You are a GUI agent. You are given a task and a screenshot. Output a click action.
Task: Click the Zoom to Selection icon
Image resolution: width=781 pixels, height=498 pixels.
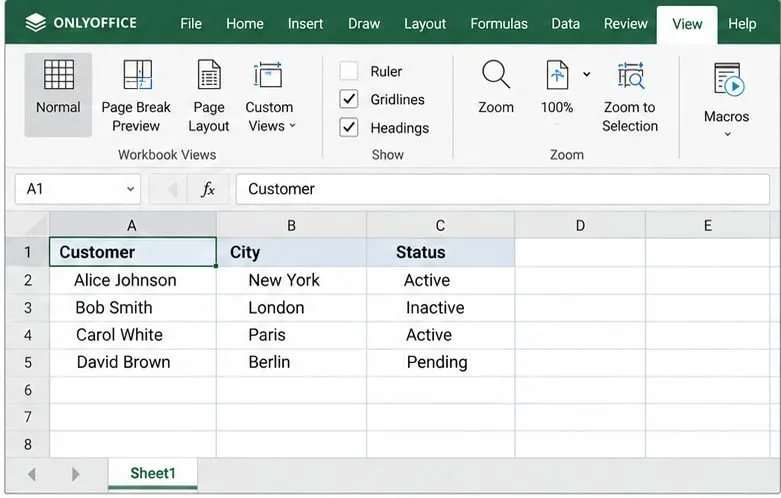pyautogui.click(x=631, y=76)
